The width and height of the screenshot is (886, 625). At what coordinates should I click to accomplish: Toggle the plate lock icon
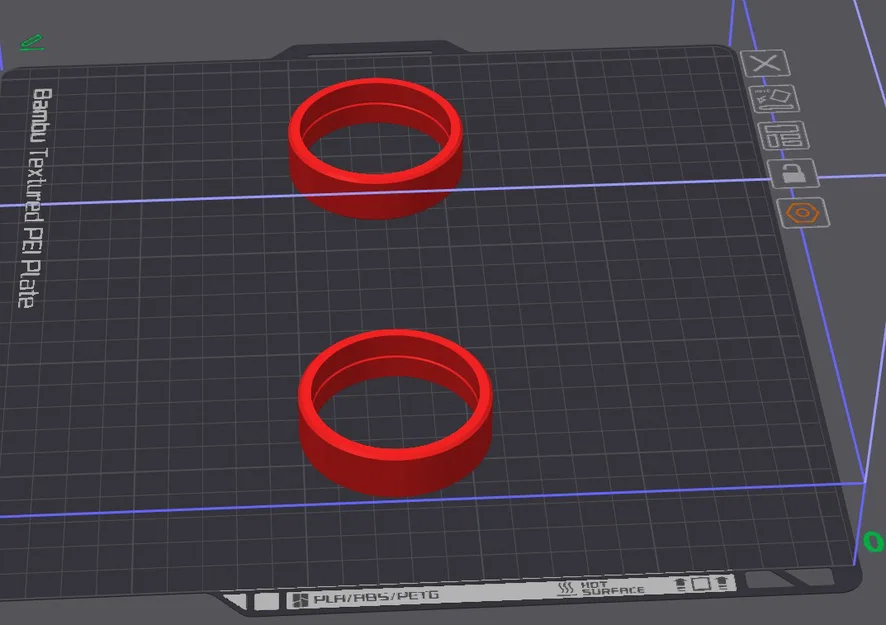click(793, 173)
